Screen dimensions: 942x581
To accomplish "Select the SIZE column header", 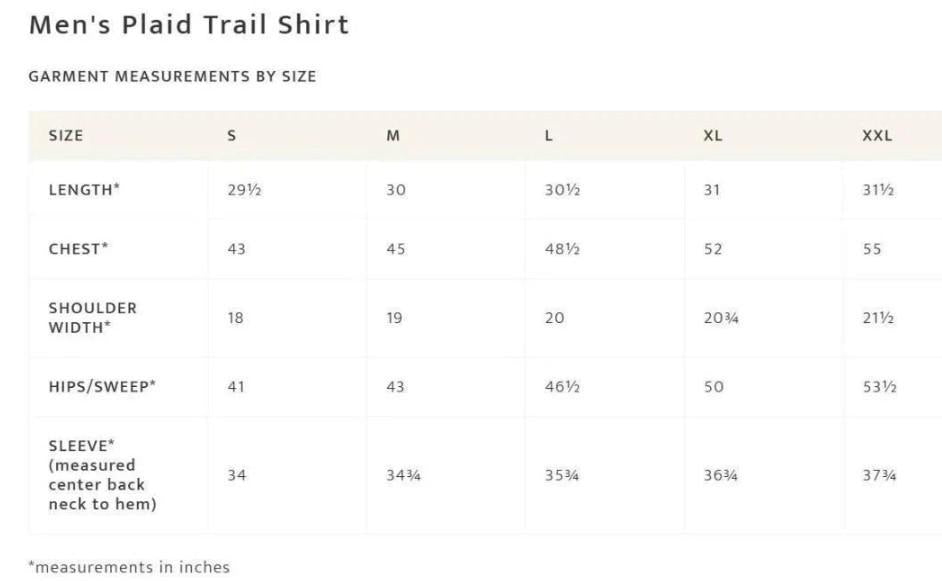I will (66, 136).
